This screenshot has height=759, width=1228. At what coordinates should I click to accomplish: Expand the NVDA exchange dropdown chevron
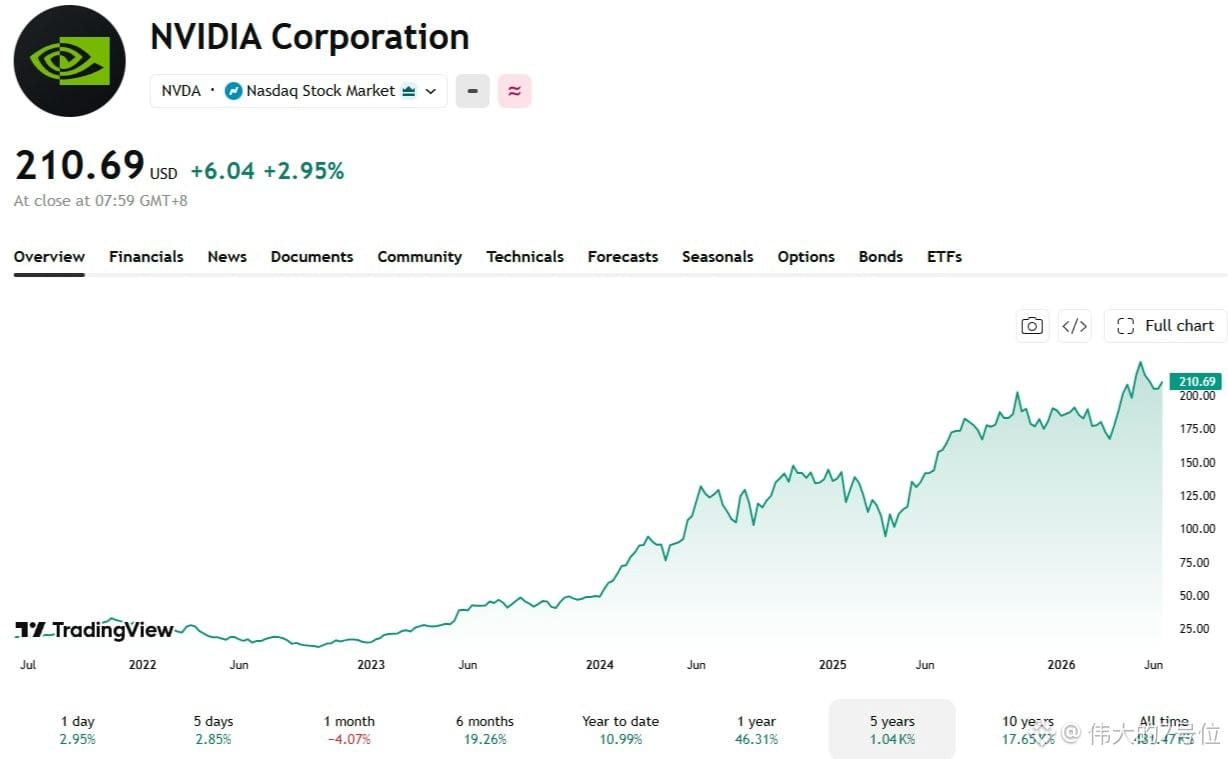click(431, 91)
